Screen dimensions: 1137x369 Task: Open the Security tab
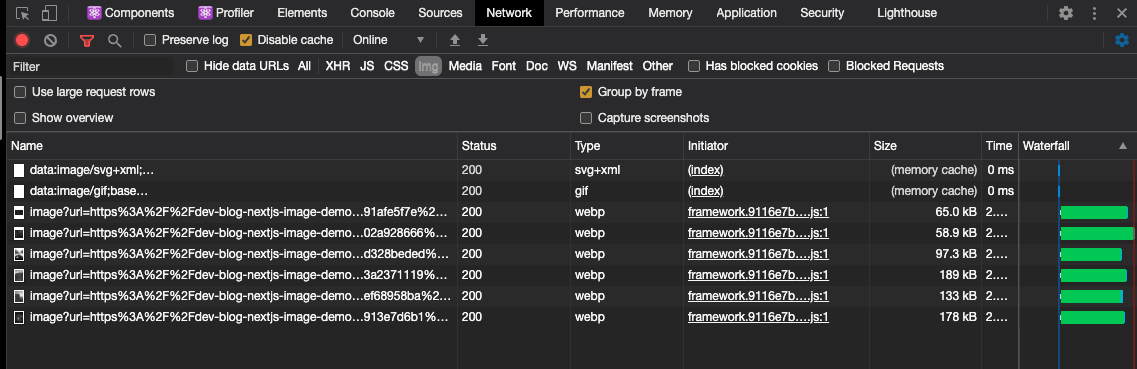[x=822, y=13]
